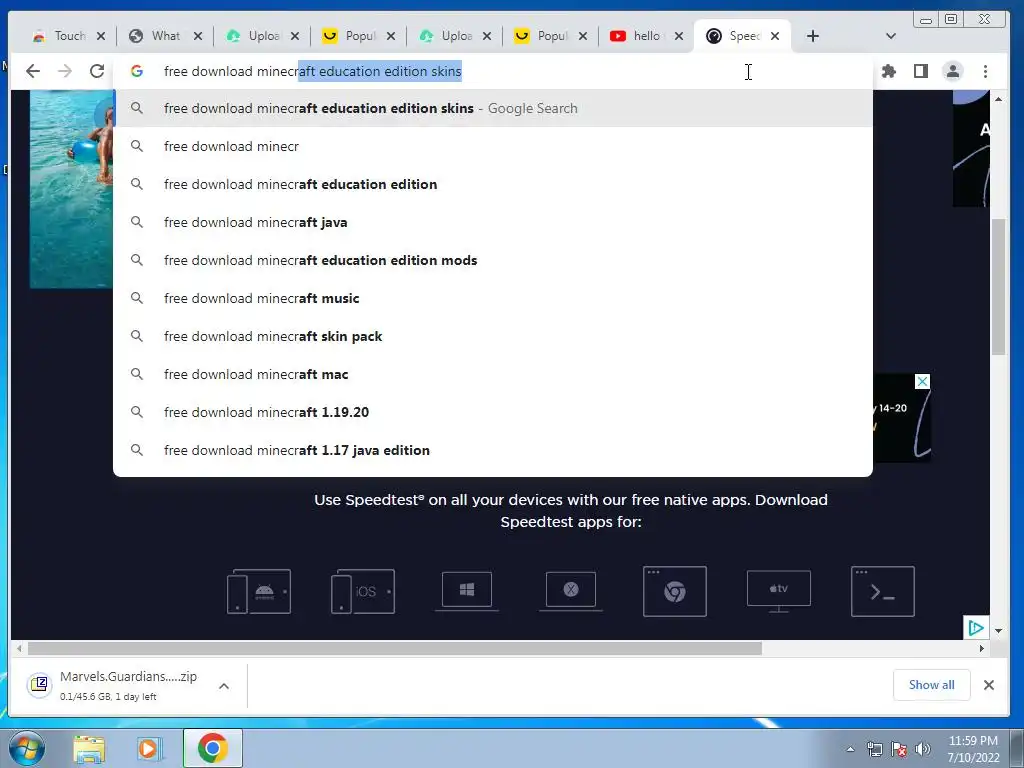This screenshot has height=768, width=1024.
Task: Click the browser forward arrow
Action: coord(65,71)
